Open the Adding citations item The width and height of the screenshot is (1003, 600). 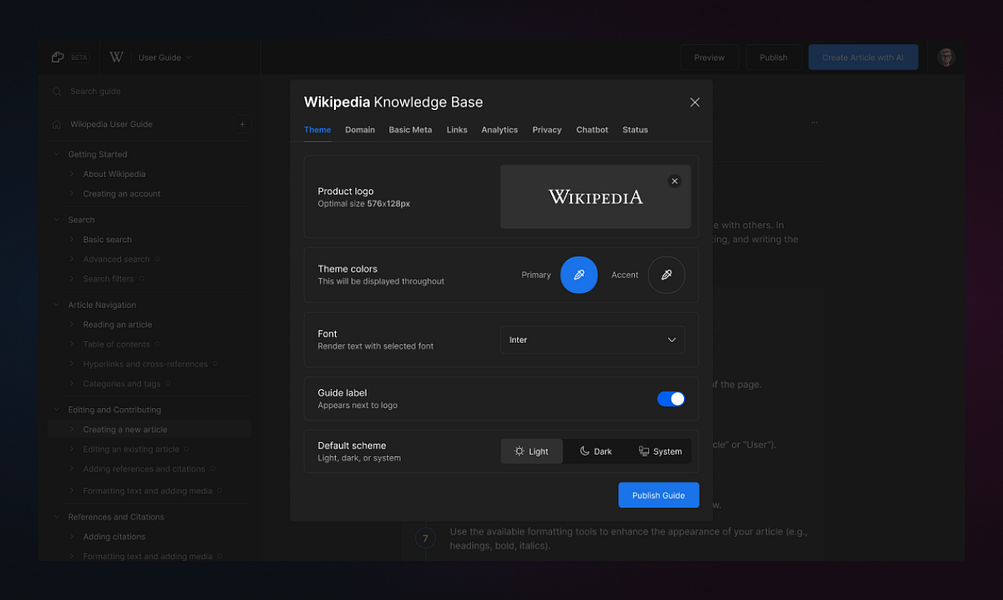tap(114, 537)
